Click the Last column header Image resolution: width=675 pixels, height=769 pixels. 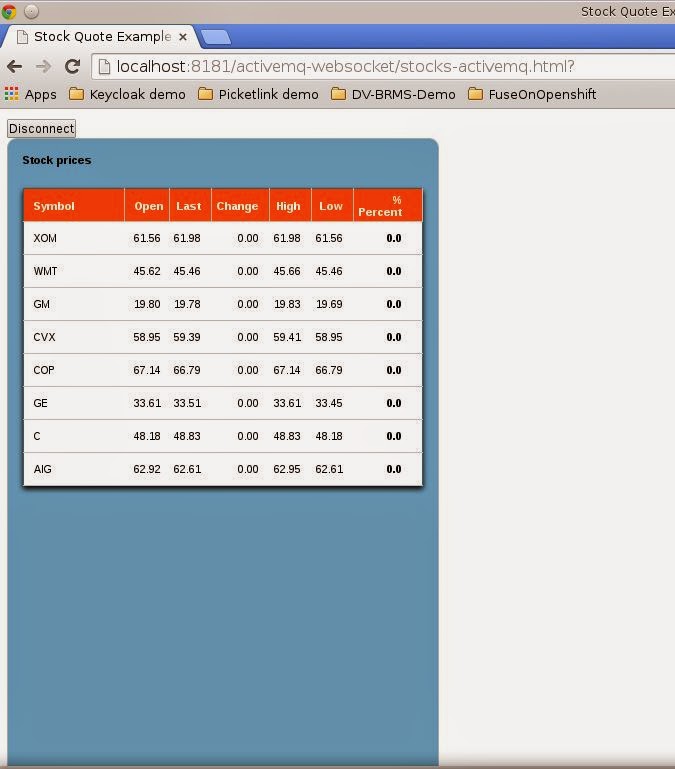(x=189, y=206)
